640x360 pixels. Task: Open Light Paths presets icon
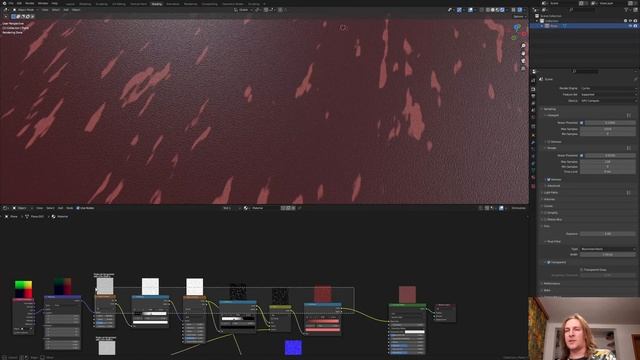(629, 193)
